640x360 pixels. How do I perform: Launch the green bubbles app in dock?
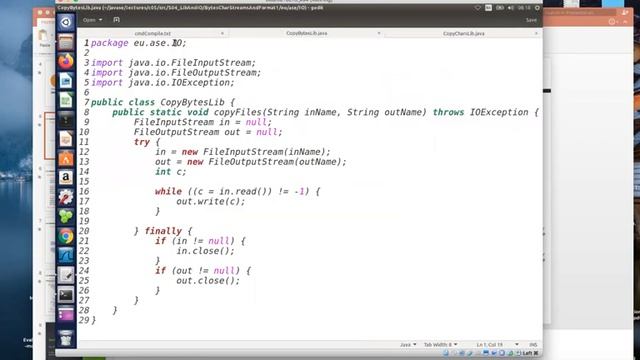tap(66, 217)
